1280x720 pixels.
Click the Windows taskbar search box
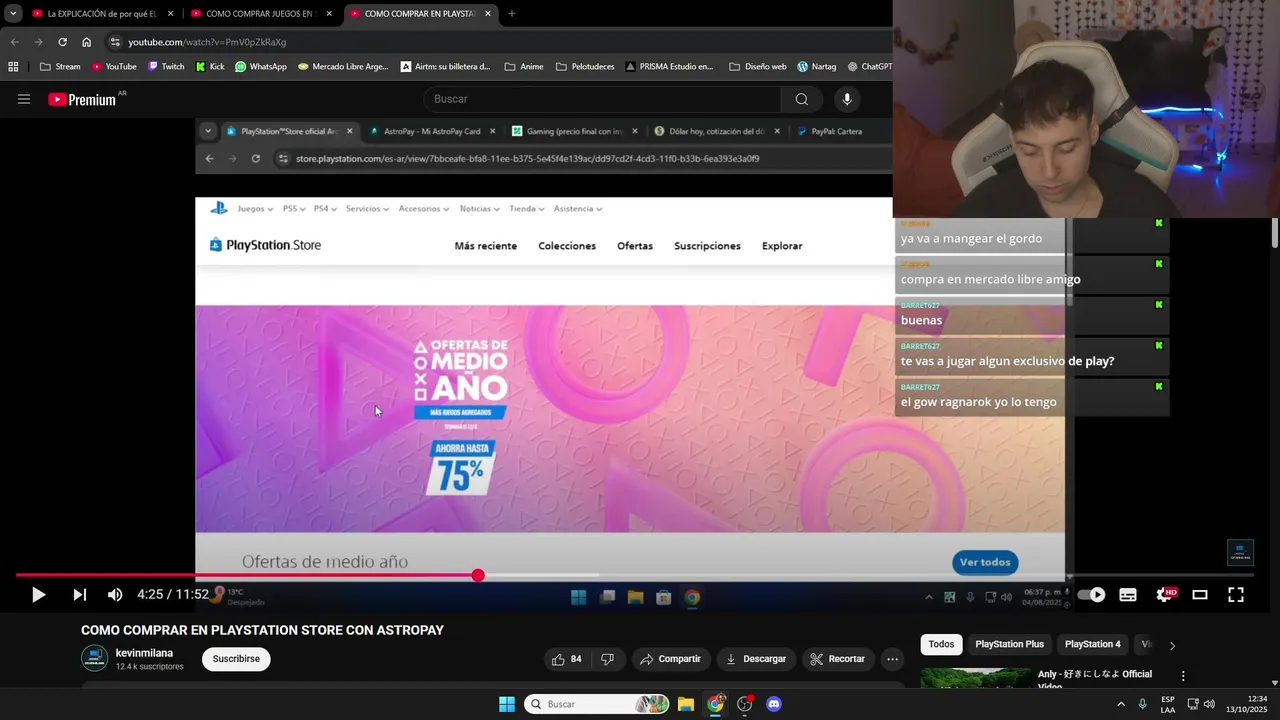(597, 704)
